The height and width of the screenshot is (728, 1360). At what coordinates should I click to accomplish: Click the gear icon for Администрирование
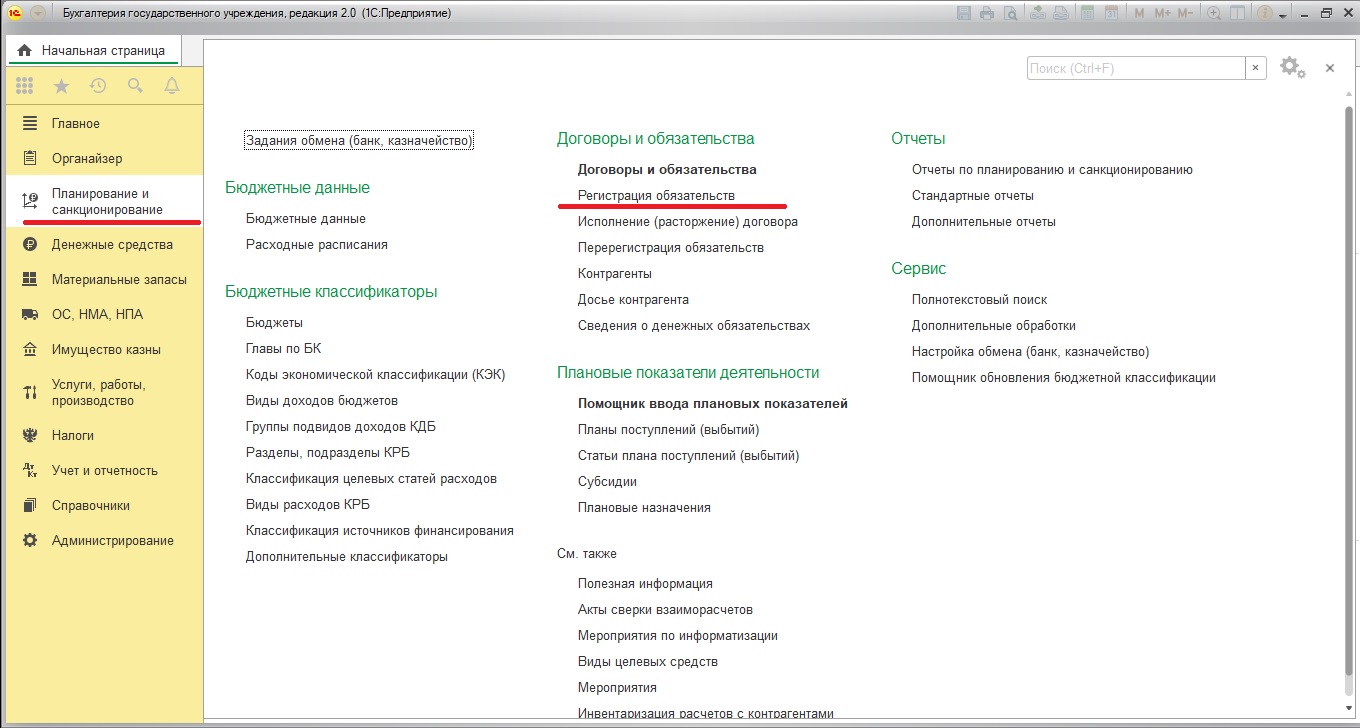pyautogui.click(x=30, y=540)
